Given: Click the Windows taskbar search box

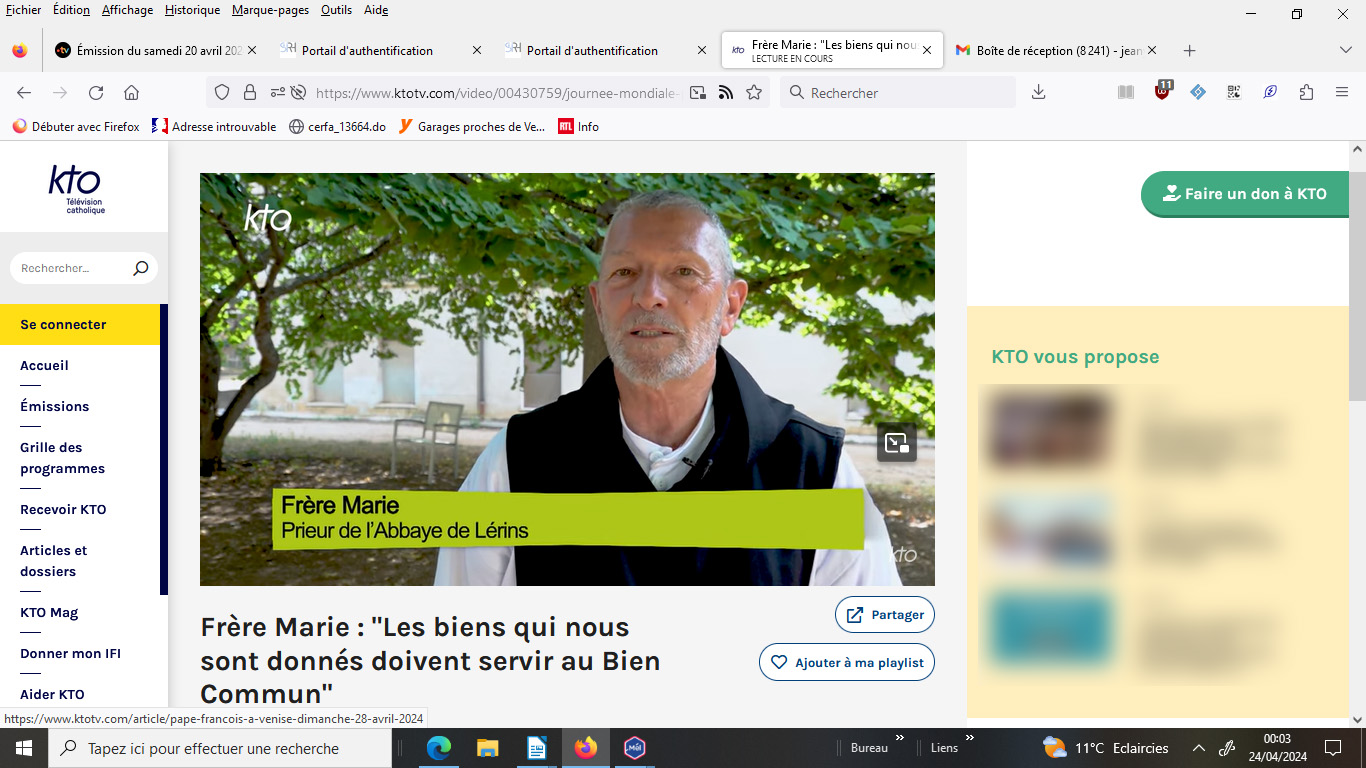Looking at the screenshot, I should tap(220, 748).
